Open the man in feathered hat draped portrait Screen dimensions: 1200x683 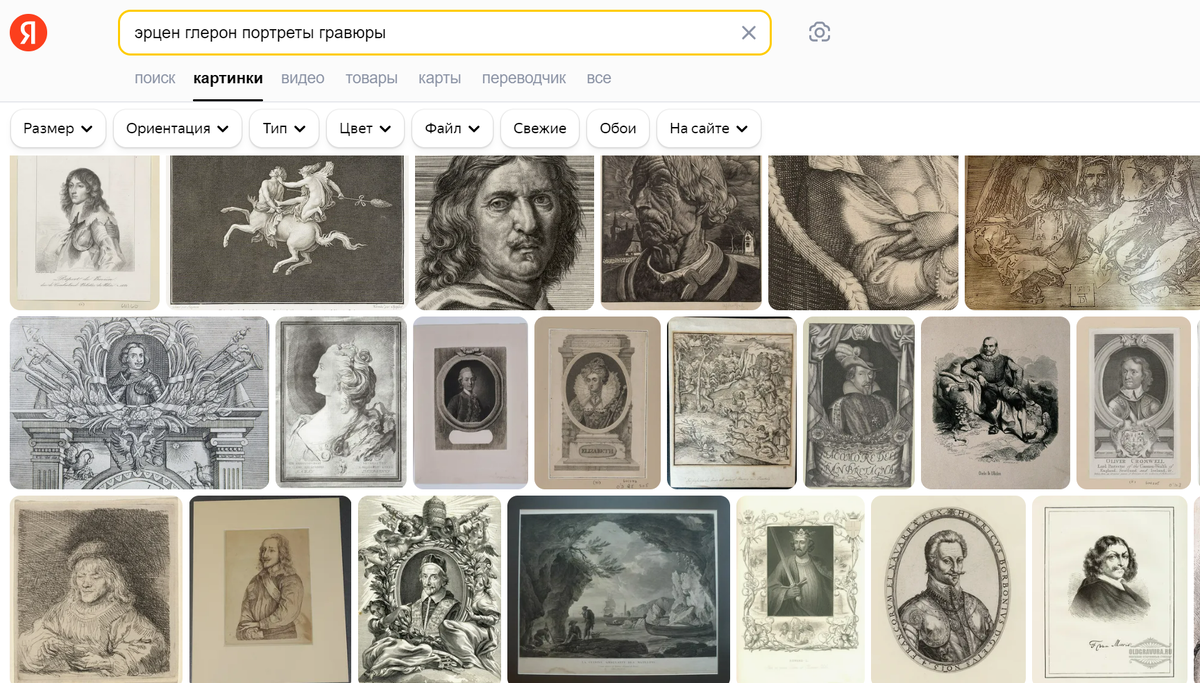pos(859,403)
